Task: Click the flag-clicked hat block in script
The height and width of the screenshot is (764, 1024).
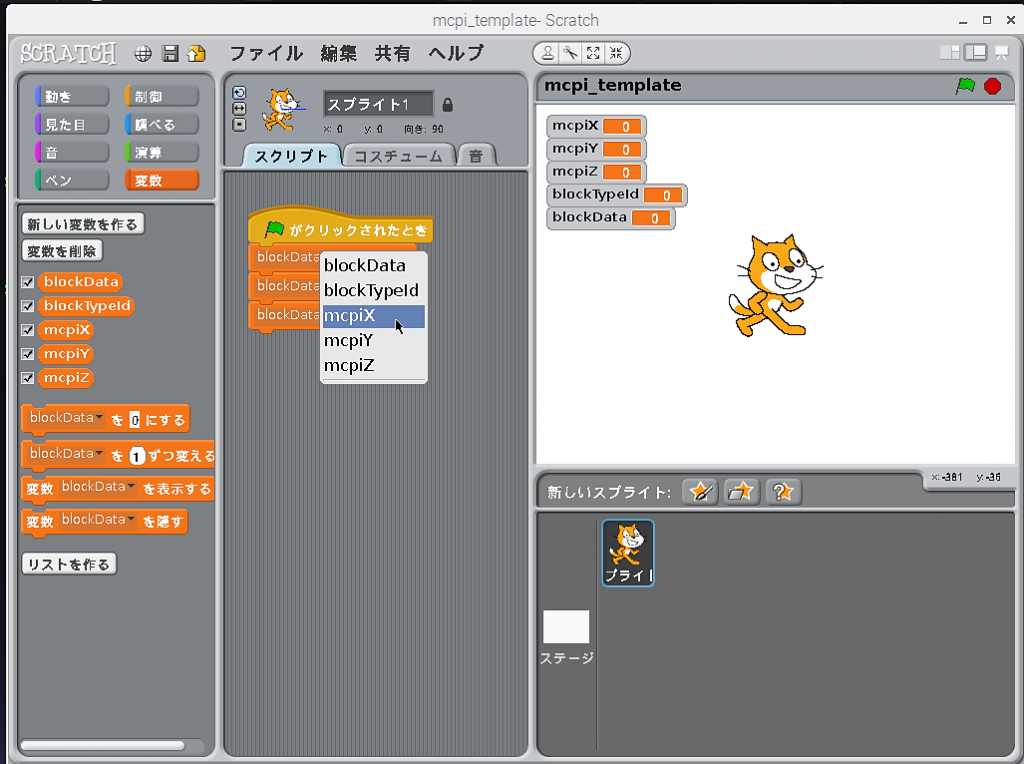Action: pyautogui.click(x=340, y=227)
